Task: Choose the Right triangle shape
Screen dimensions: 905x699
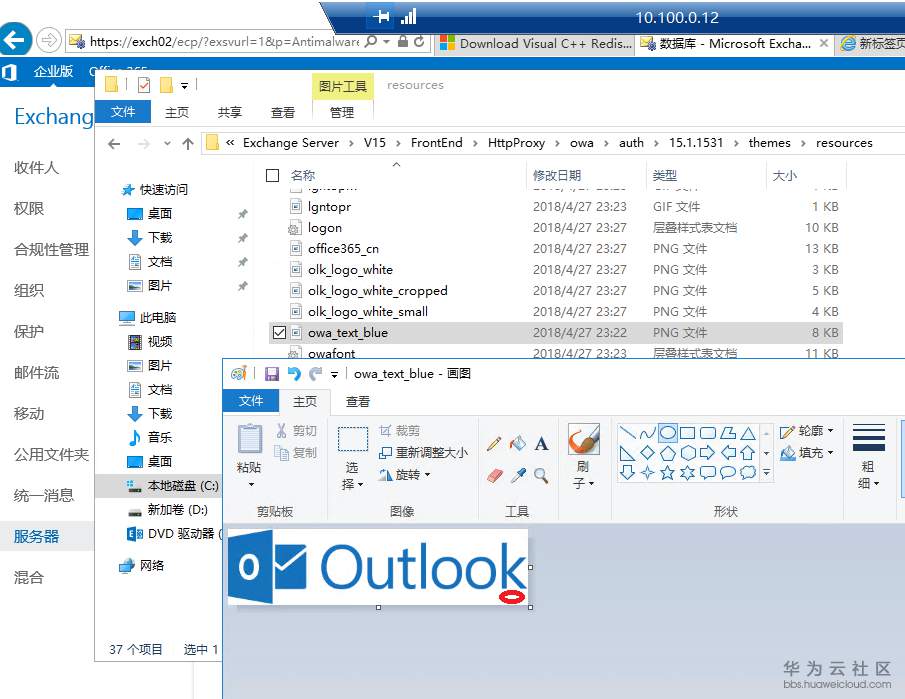Action: pyautogui.click(x=627, y=453)
